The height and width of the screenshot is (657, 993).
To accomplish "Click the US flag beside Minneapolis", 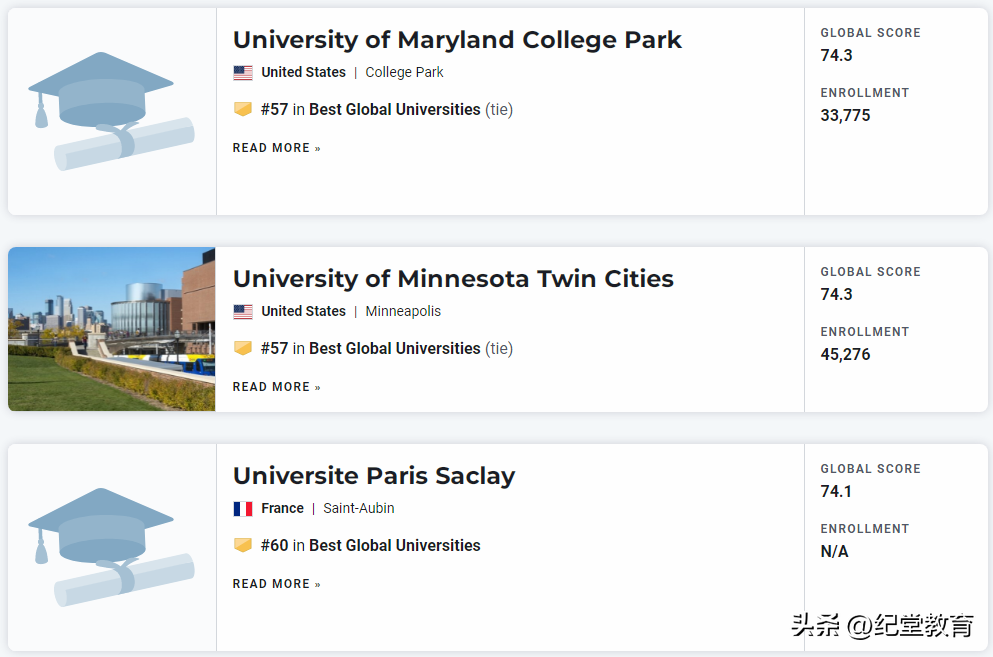I will click(243, 312).
